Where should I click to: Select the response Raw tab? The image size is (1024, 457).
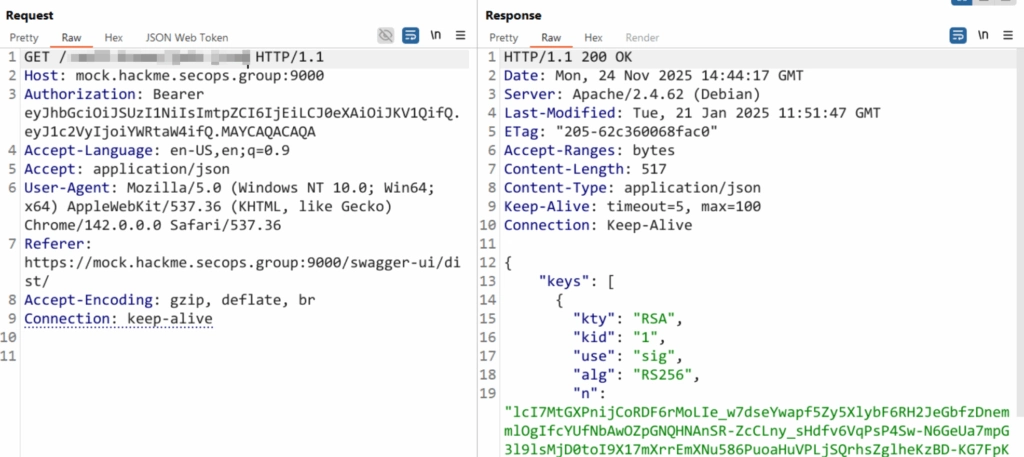point(551,37)
